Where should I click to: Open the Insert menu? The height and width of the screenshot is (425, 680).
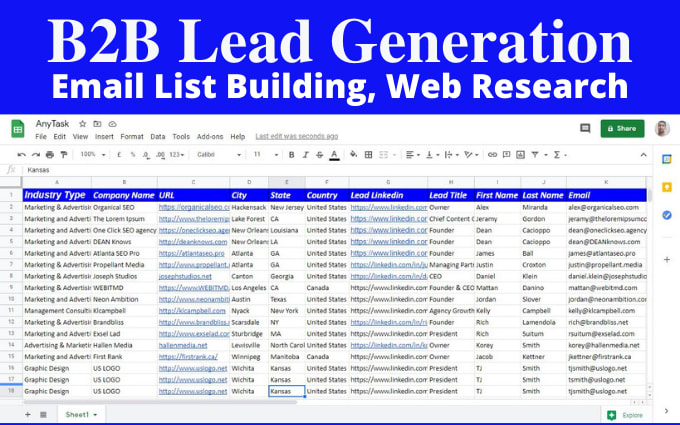pos(104,137)
